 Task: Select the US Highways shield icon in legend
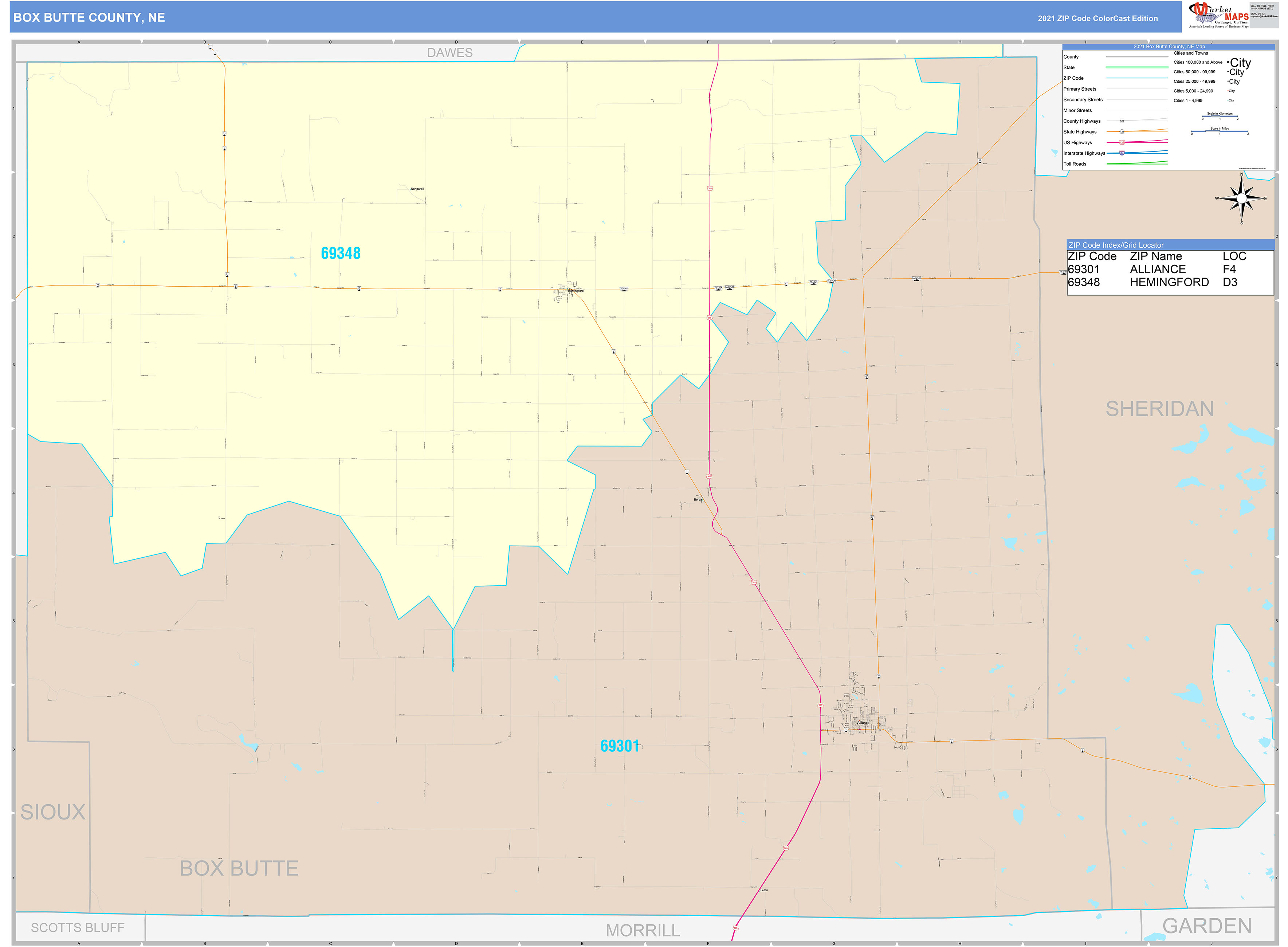pos(1122,142)
